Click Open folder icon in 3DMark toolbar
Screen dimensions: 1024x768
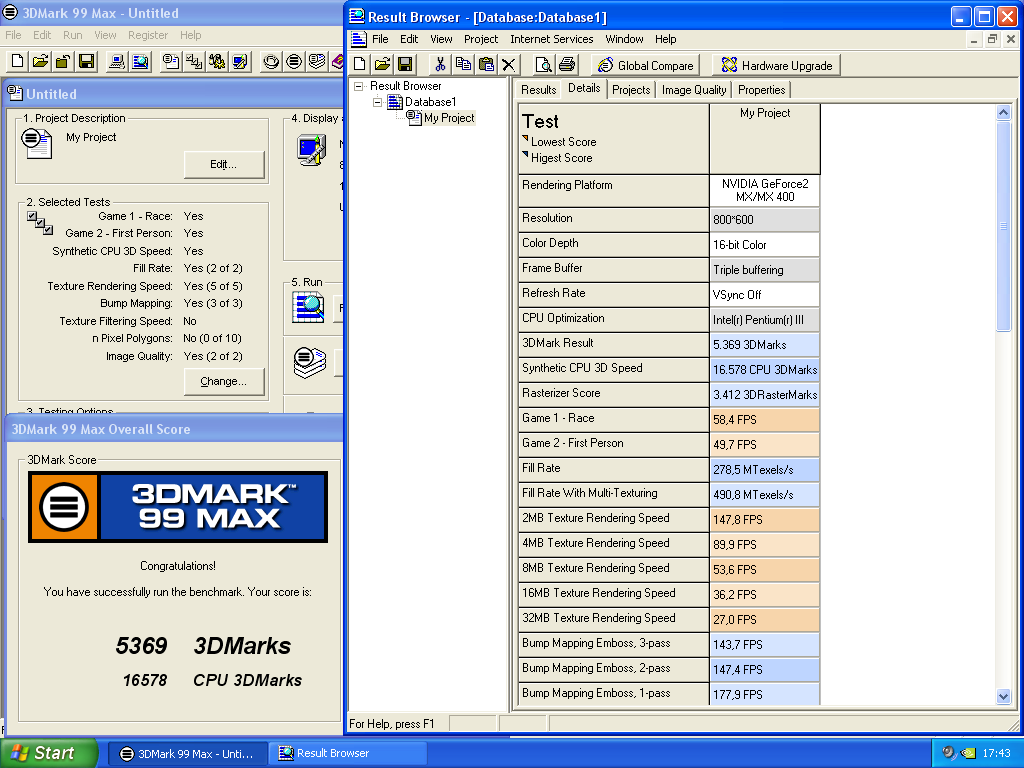click(x=40, y=62)
